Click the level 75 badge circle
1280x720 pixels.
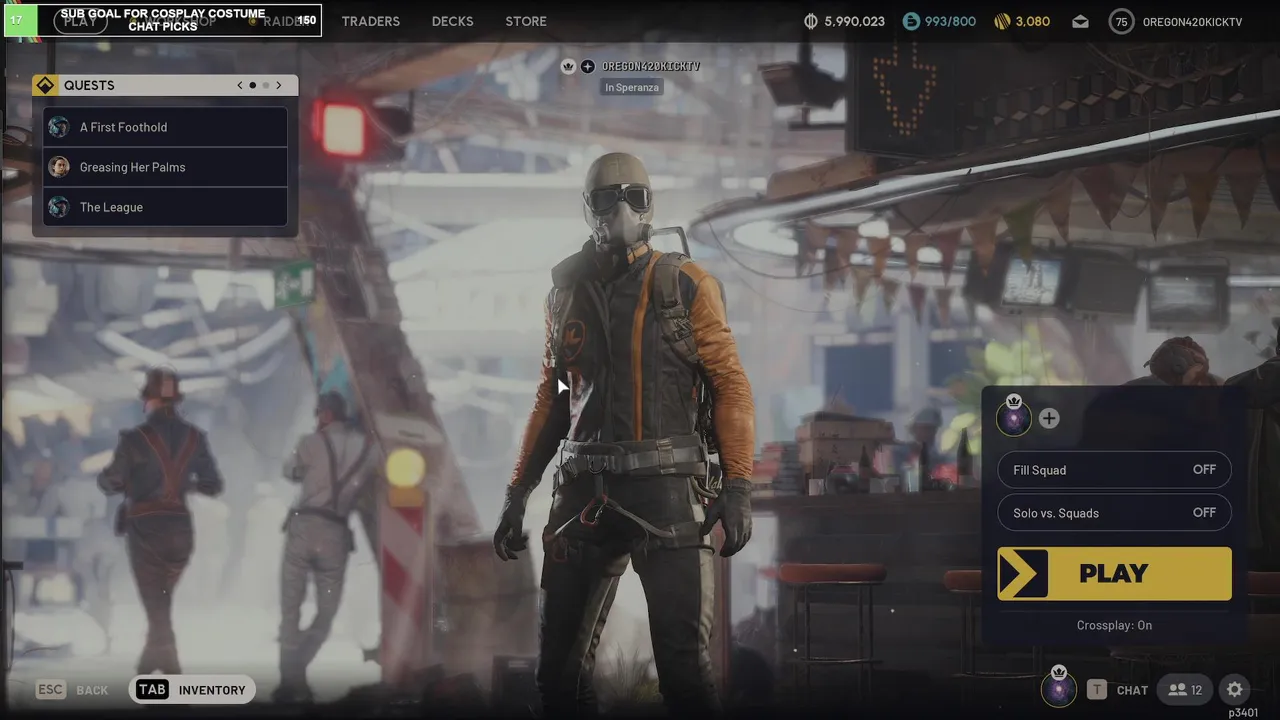coord(1121,21)
